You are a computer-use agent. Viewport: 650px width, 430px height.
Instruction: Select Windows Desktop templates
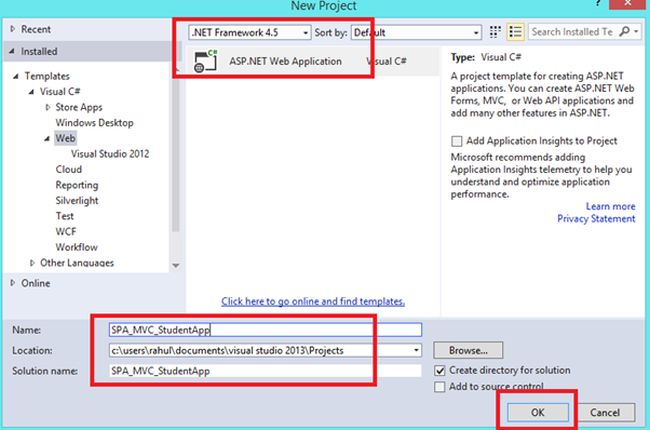coord(95,123)
